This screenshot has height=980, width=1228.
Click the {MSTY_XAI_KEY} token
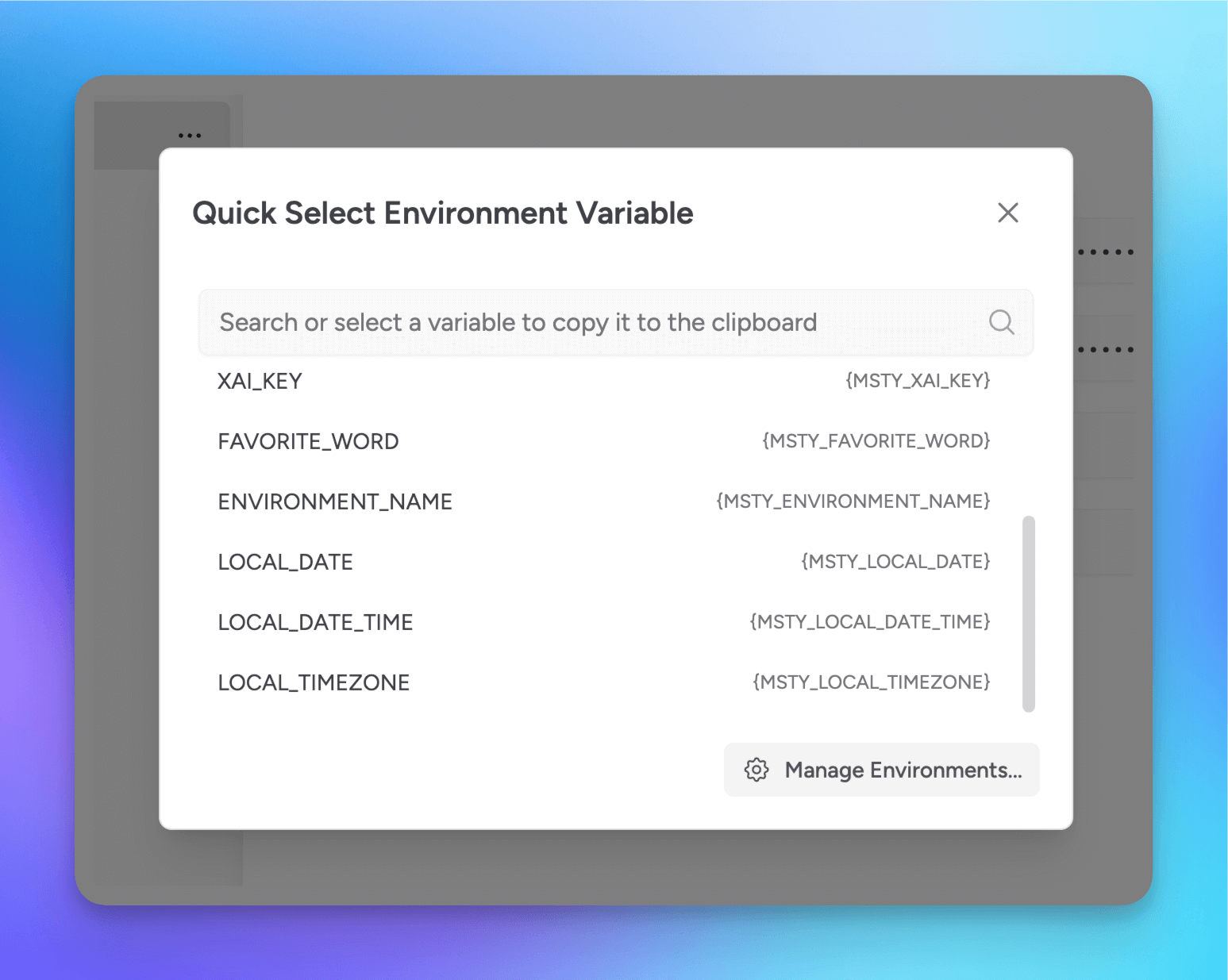(x=918, y=381)
